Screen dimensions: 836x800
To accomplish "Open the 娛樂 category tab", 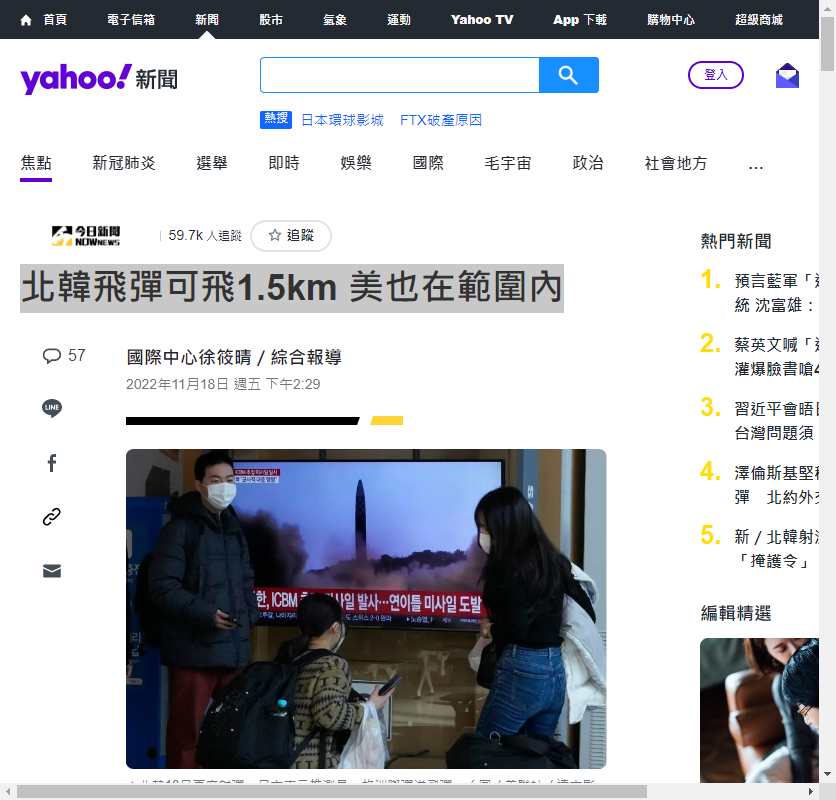I will [356, 163].
